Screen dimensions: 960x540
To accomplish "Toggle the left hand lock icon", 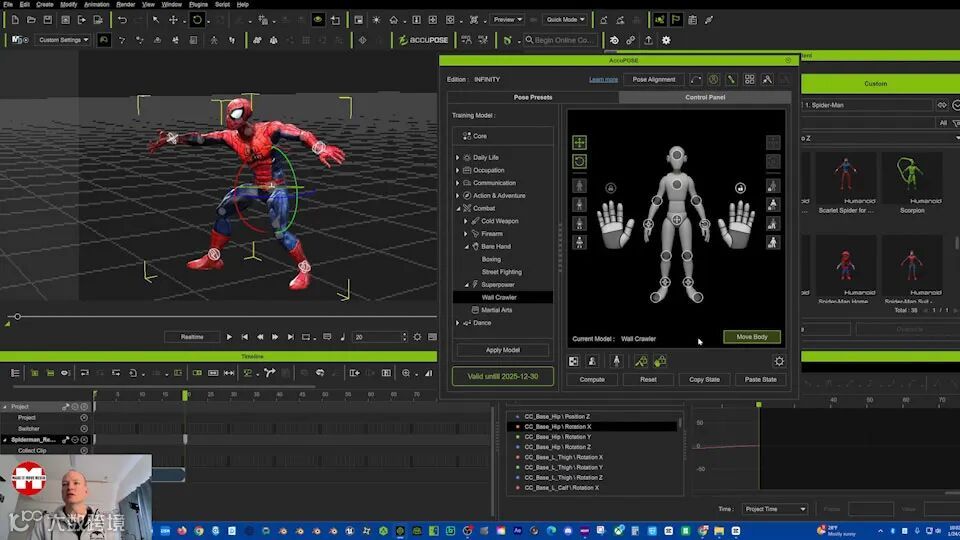I will point(611,187).
